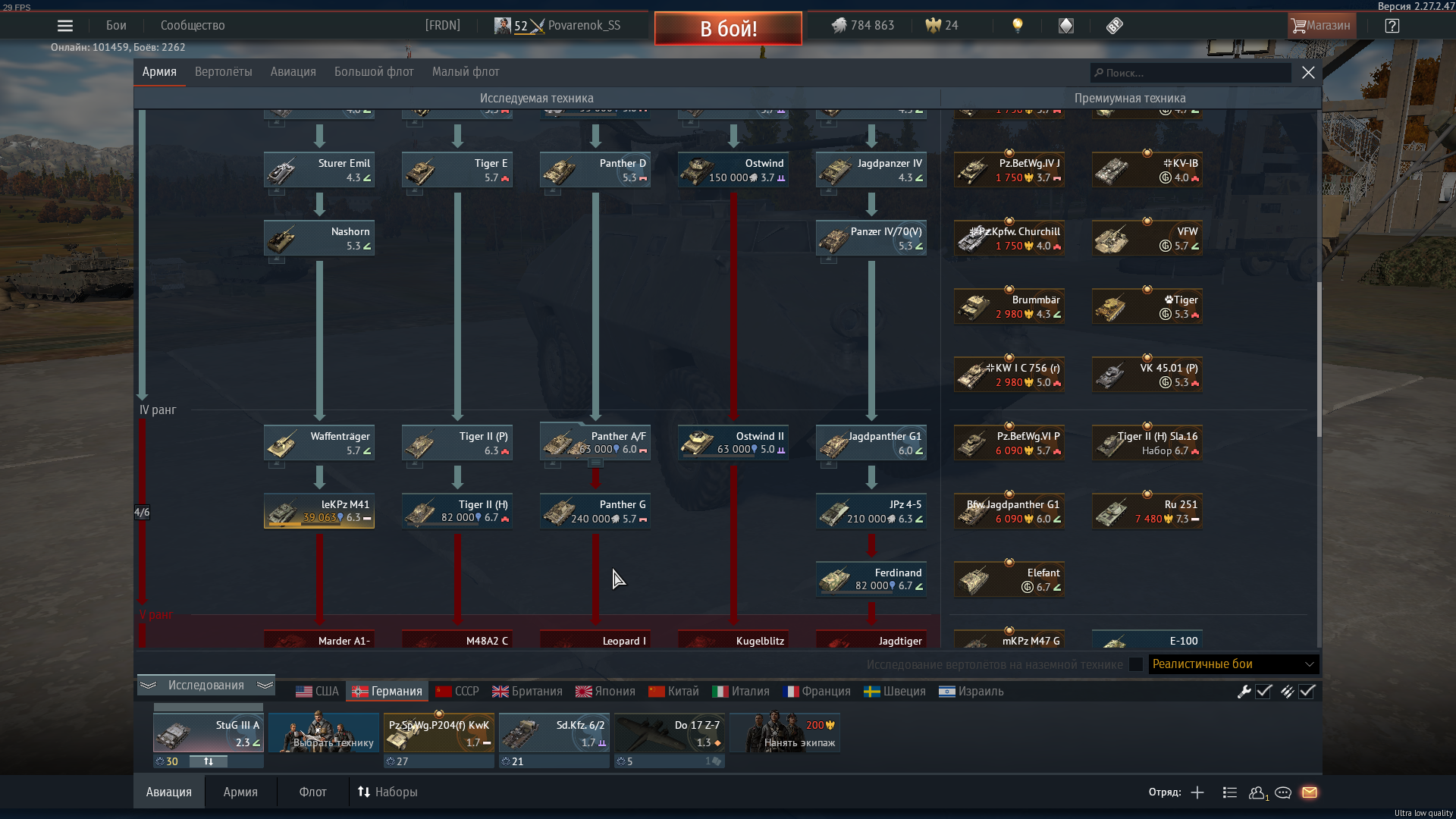Click the rank IV progress 4/6 indicator
Screen dimensions: 1456x819
click(x=142, y=513)
